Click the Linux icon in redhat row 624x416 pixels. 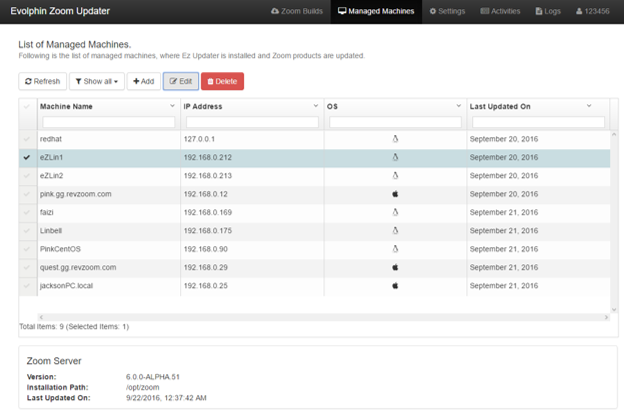[x=395, y=139]
